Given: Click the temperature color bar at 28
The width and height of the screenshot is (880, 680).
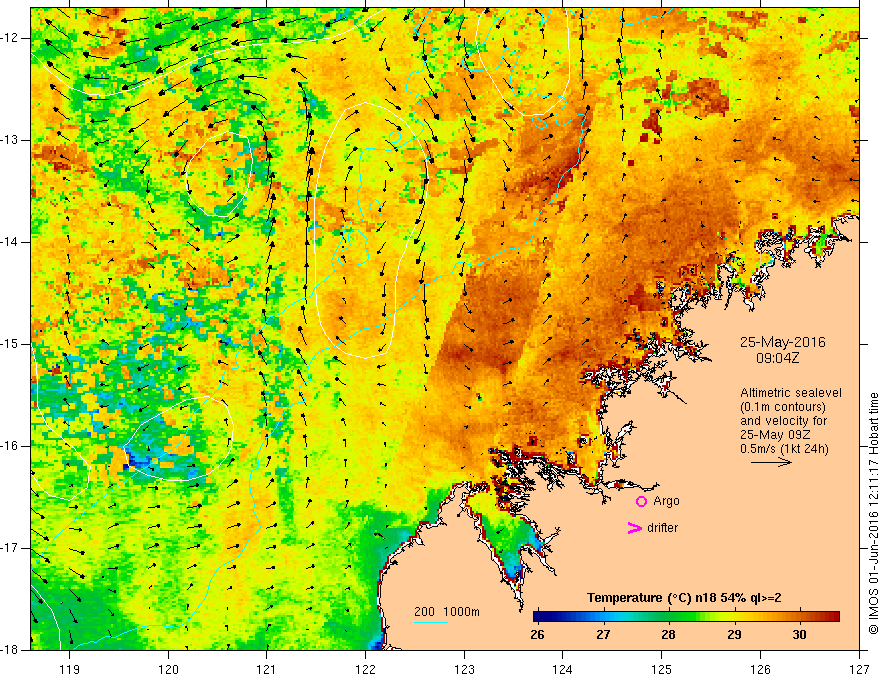Looking at the screenshot, I should (x=668, y=617).
